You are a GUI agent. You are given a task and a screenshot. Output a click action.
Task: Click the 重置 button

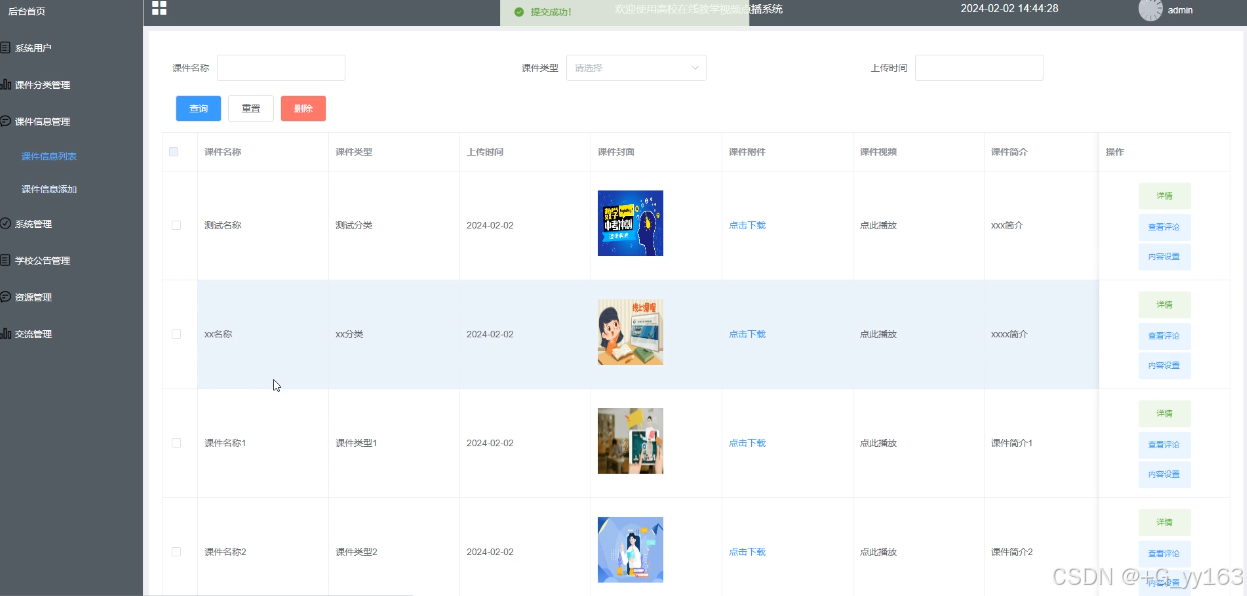(251, 108)
